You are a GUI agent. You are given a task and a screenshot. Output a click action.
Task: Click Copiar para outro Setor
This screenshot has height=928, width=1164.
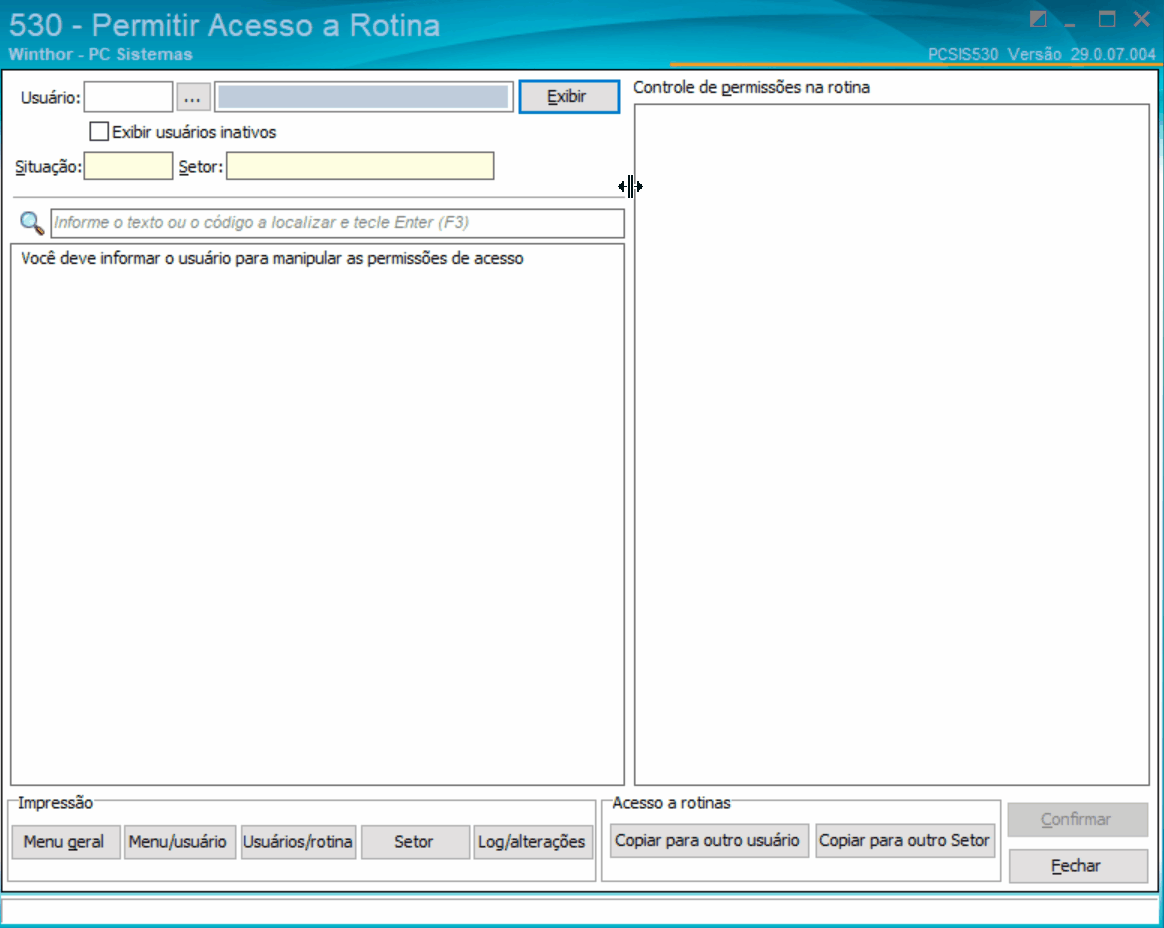coord(905,840)
